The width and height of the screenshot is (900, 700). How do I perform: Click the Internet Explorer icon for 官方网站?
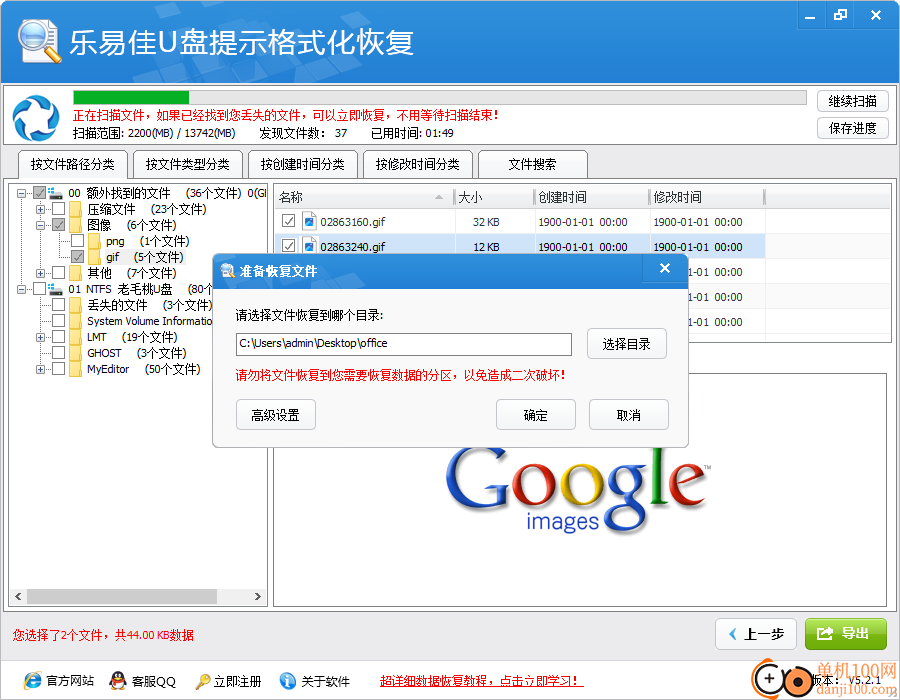click(x=33, y=681)
